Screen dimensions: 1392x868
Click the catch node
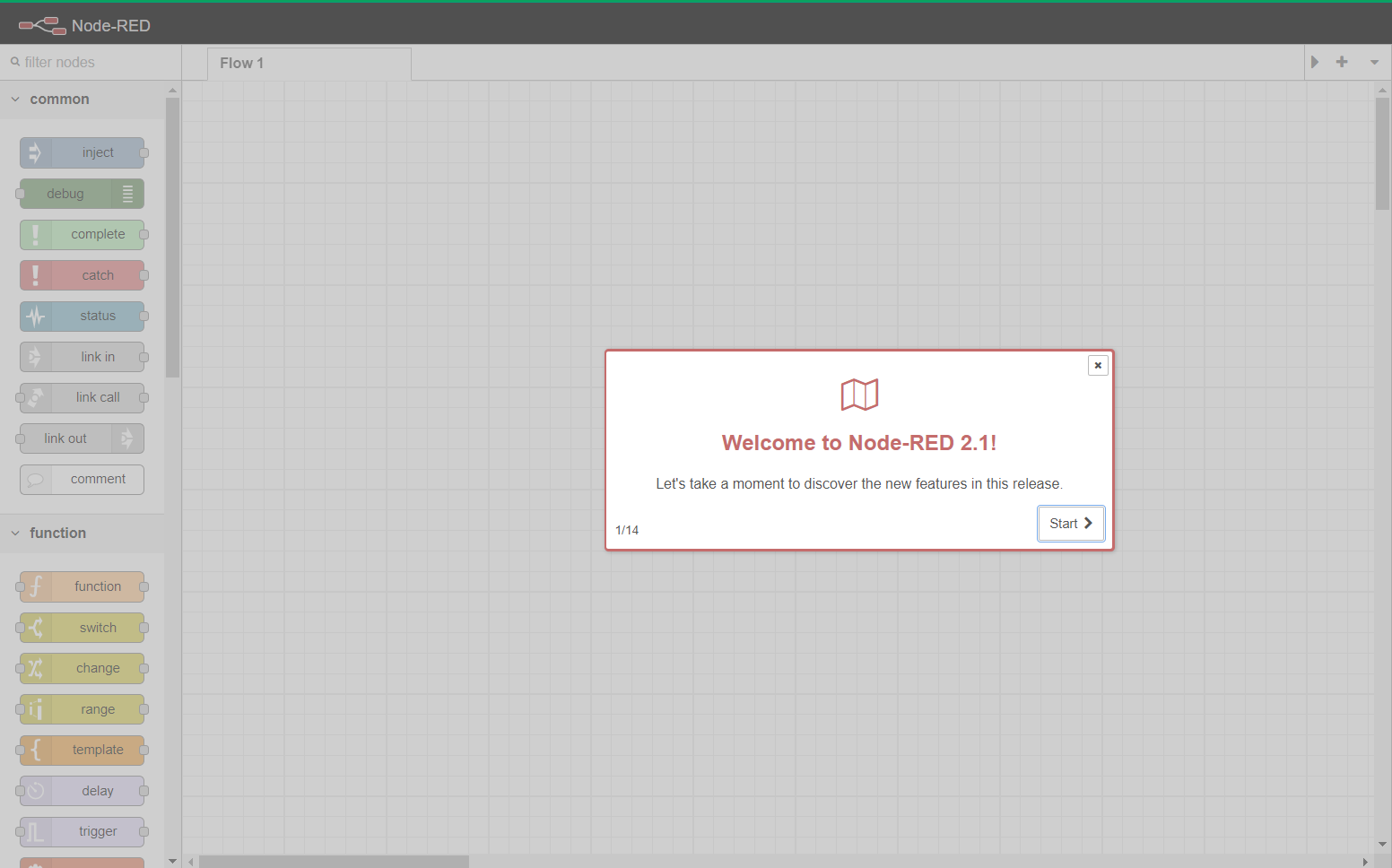pyautogui.click(x=83, y=275)
